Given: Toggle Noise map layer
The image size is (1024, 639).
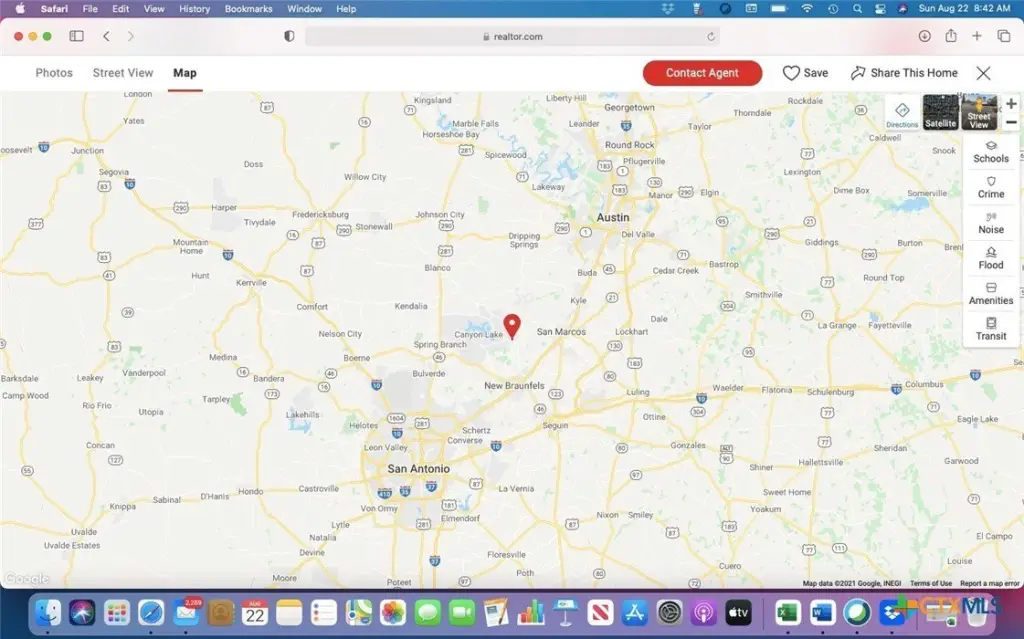Looking at the screenshot, I should coord(991,223).
